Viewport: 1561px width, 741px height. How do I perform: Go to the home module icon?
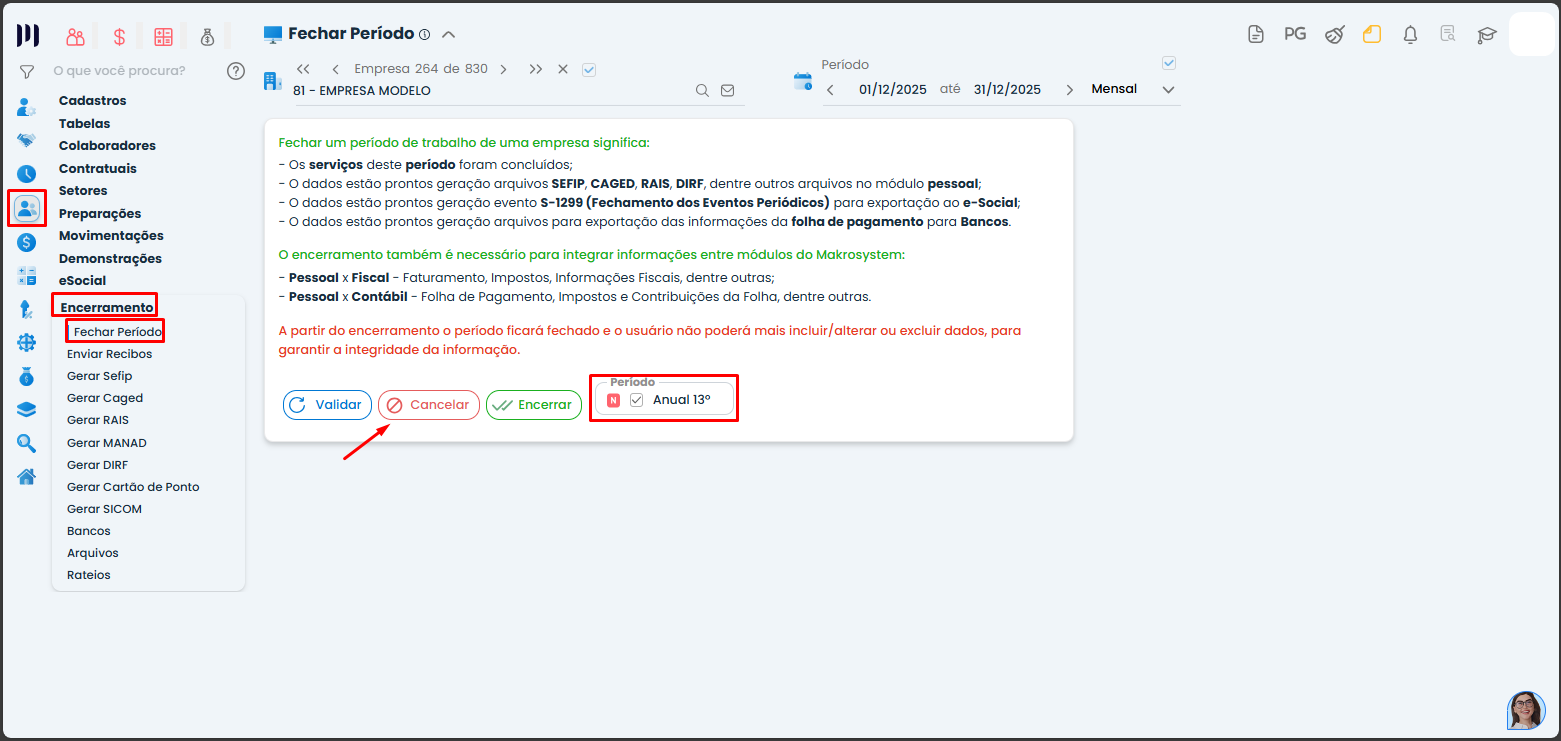click(27, 476)
